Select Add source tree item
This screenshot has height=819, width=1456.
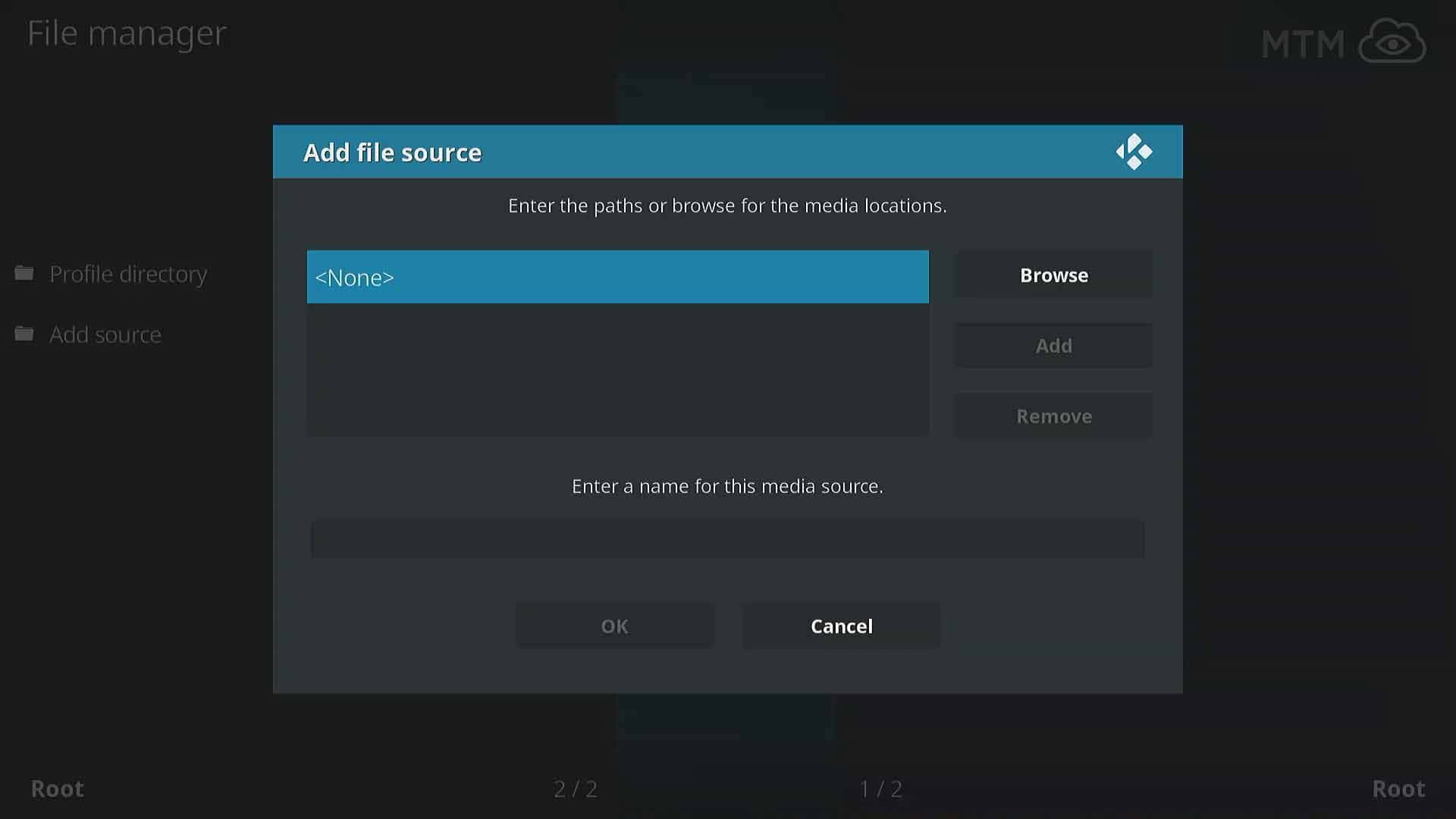click(105, 333)
